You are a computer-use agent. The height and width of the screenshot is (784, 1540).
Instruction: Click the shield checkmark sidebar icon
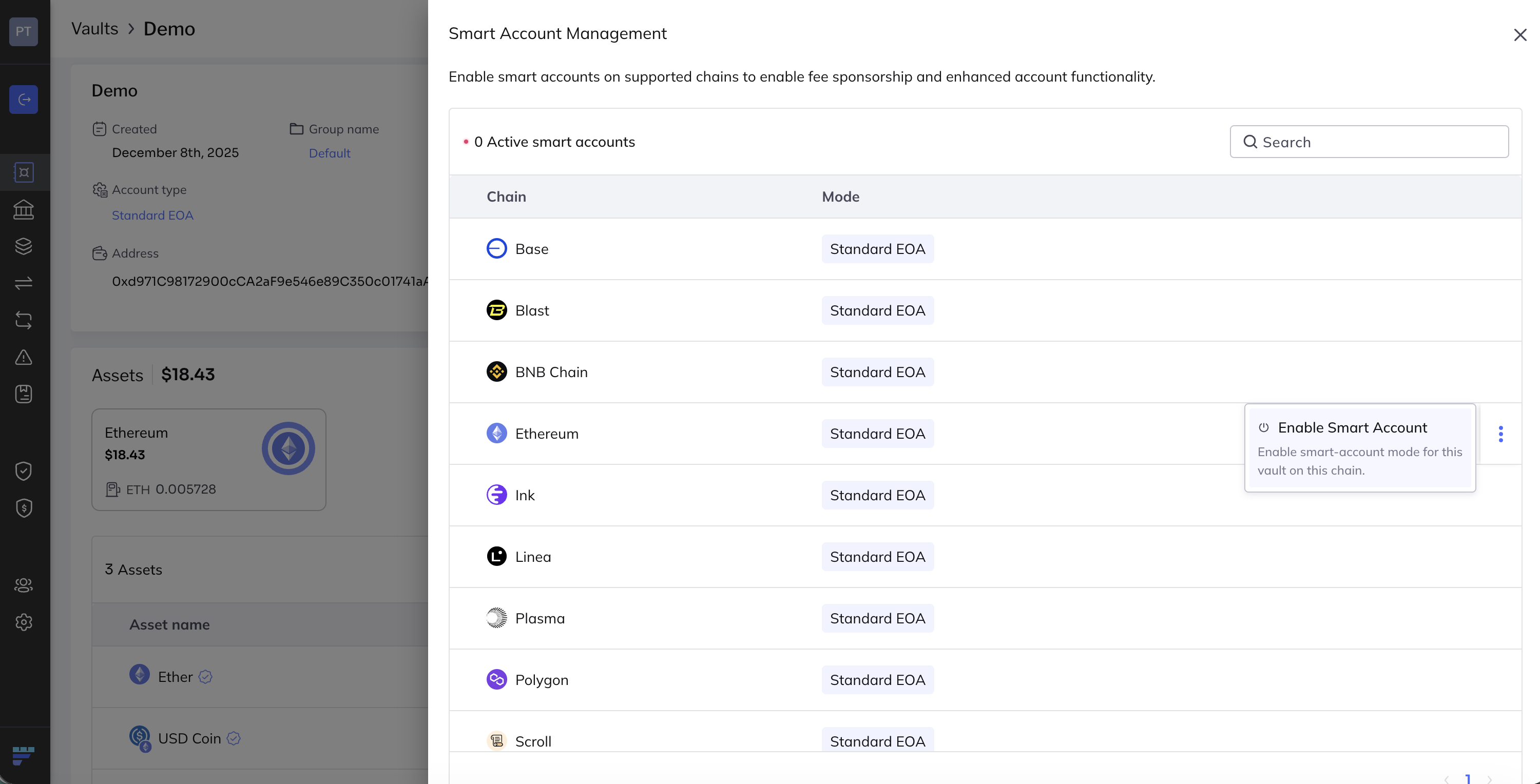24,471
